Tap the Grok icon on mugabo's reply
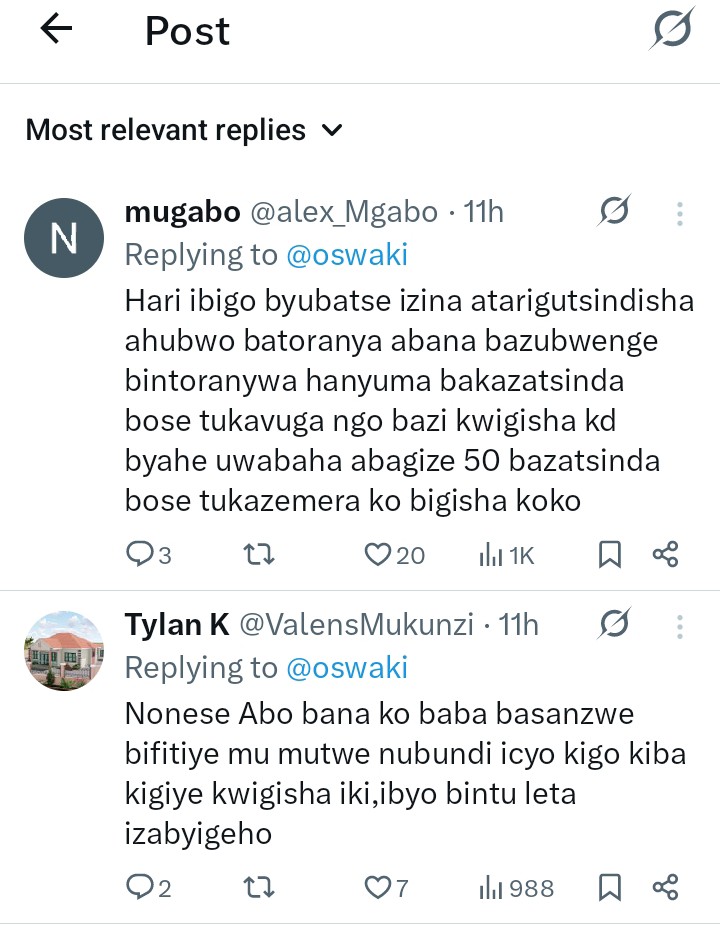 coord(614,212)
